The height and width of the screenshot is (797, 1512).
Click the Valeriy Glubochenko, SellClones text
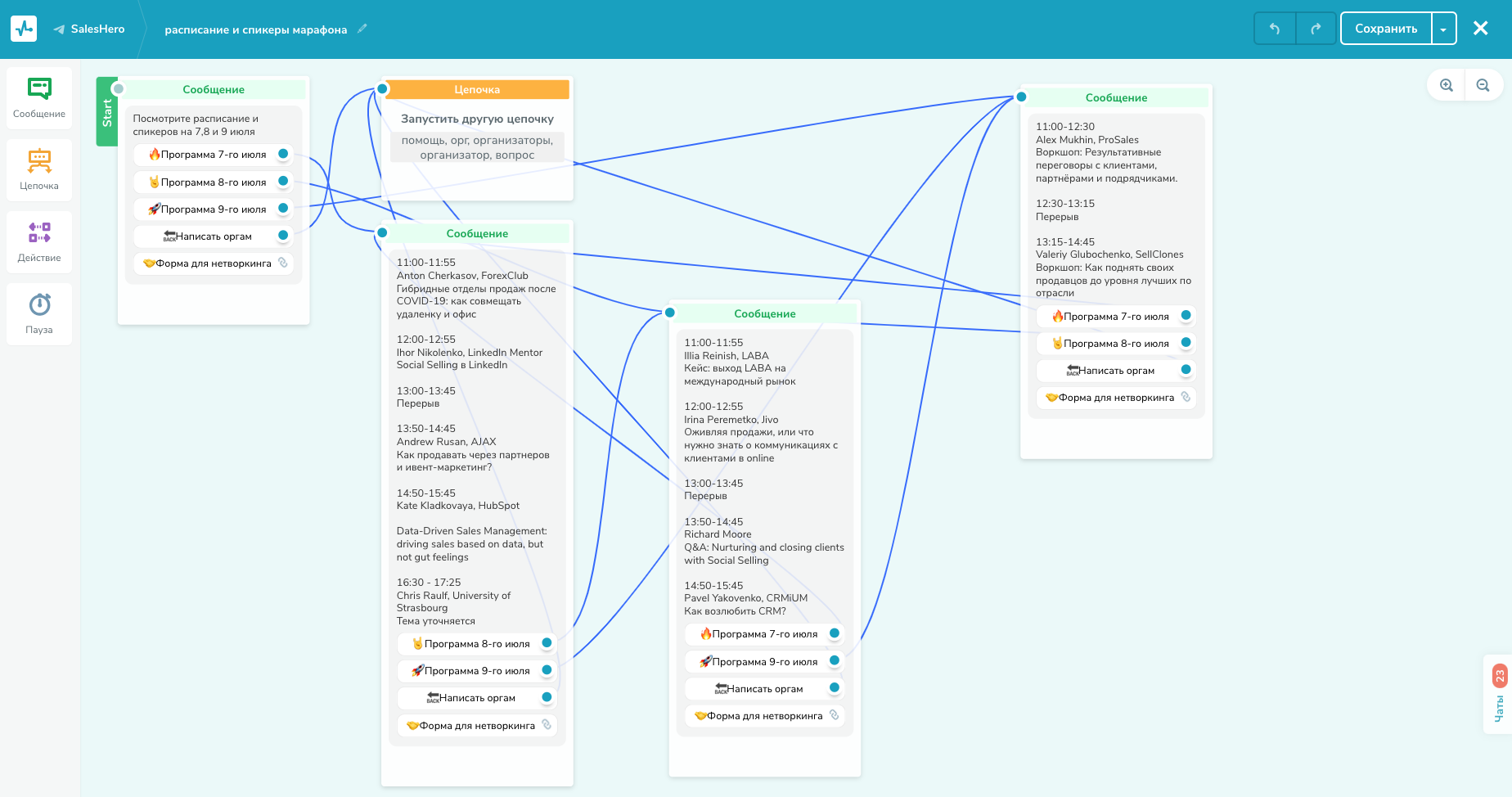pos(1109,254)
